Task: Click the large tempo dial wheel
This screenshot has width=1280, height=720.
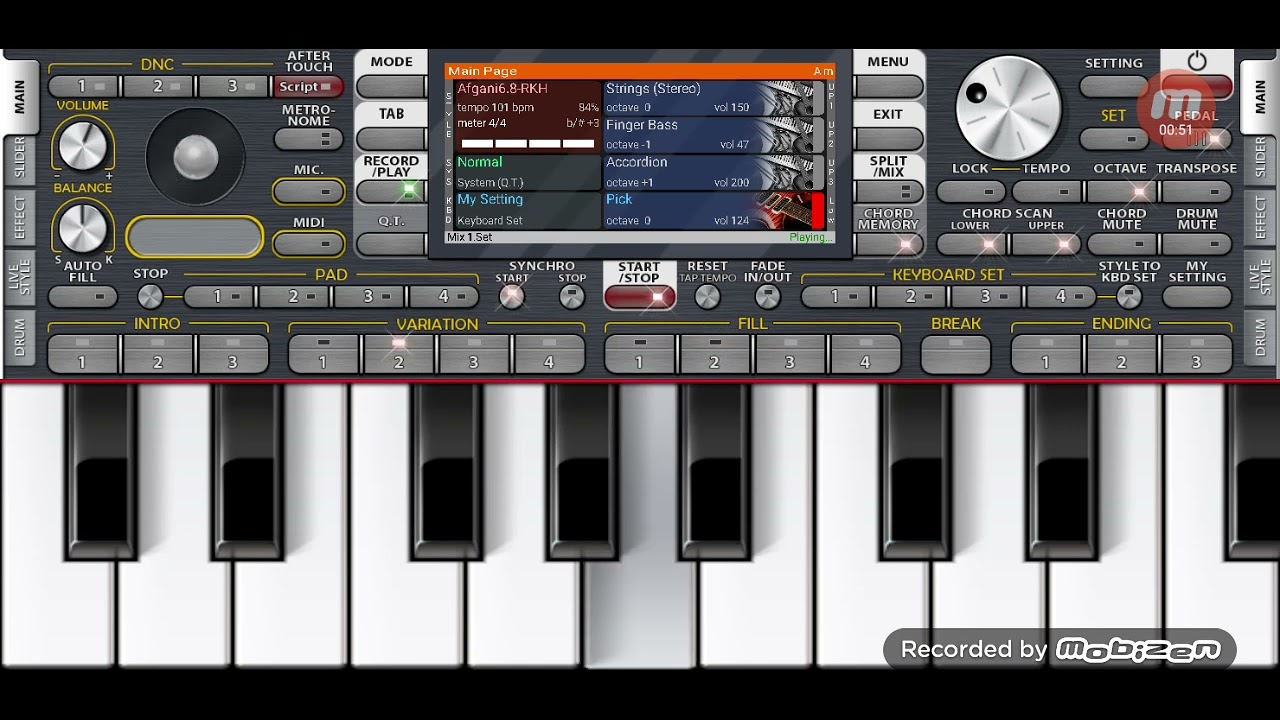Action: [x=1008, y=108]
